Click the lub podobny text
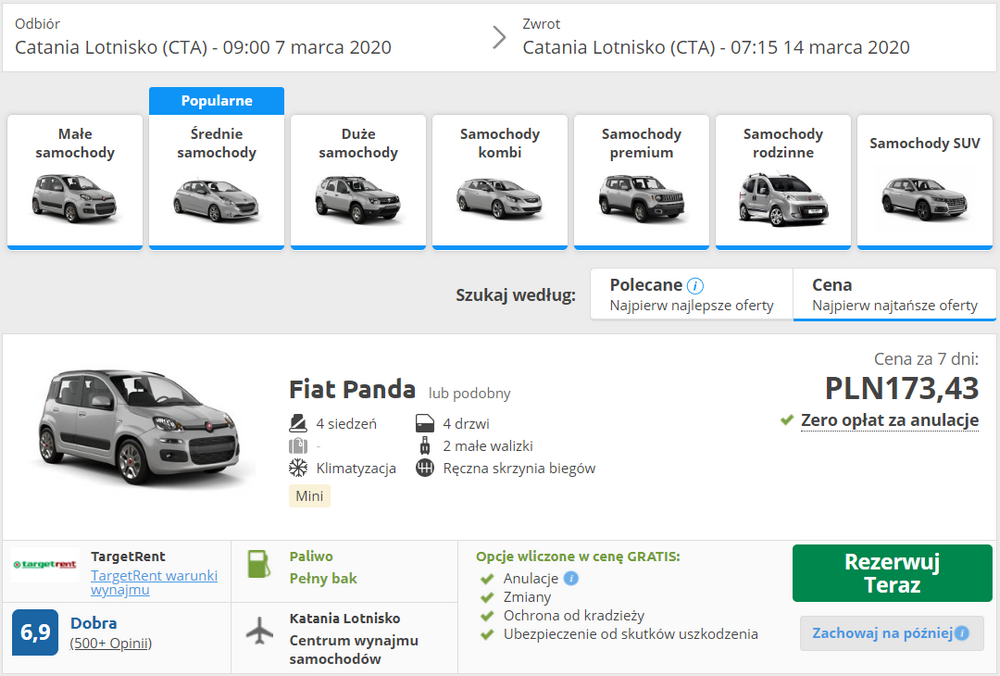 469,393
